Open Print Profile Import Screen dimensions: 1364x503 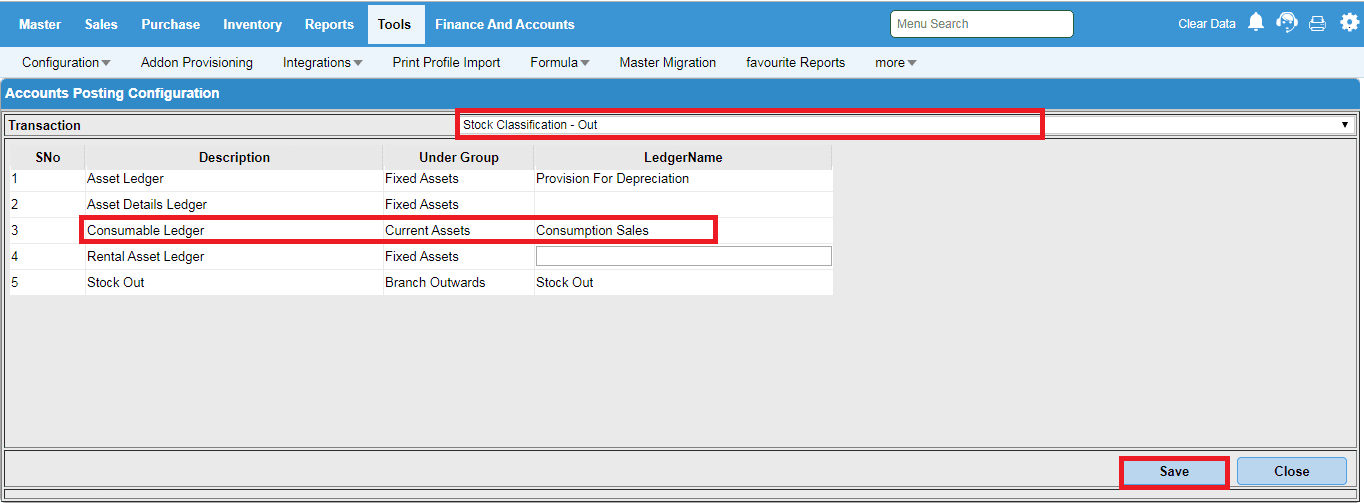tap(447, 62)
